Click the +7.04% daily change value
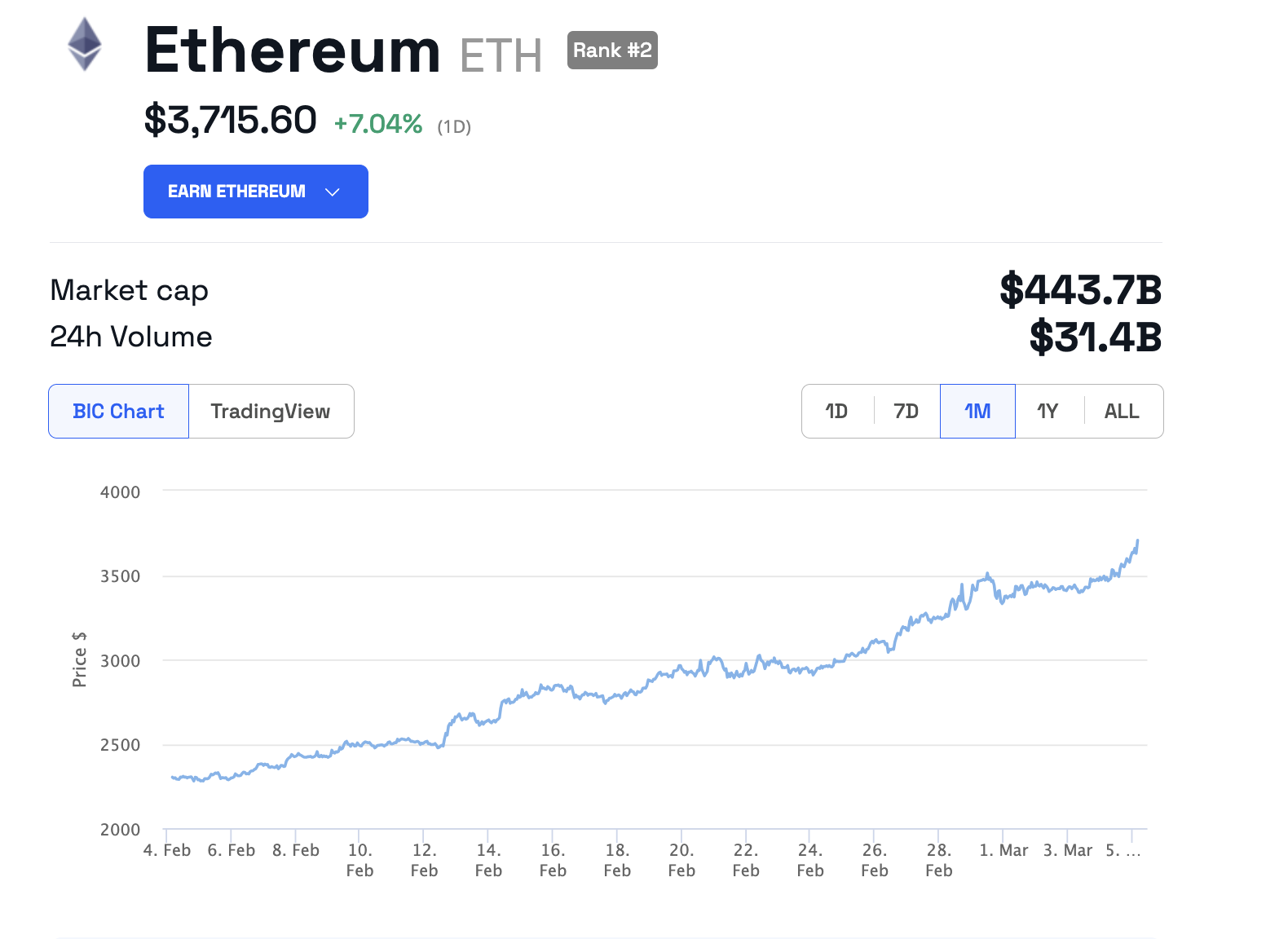The width and height of the screenshot is (1288, 939). (x=378, y=124)
